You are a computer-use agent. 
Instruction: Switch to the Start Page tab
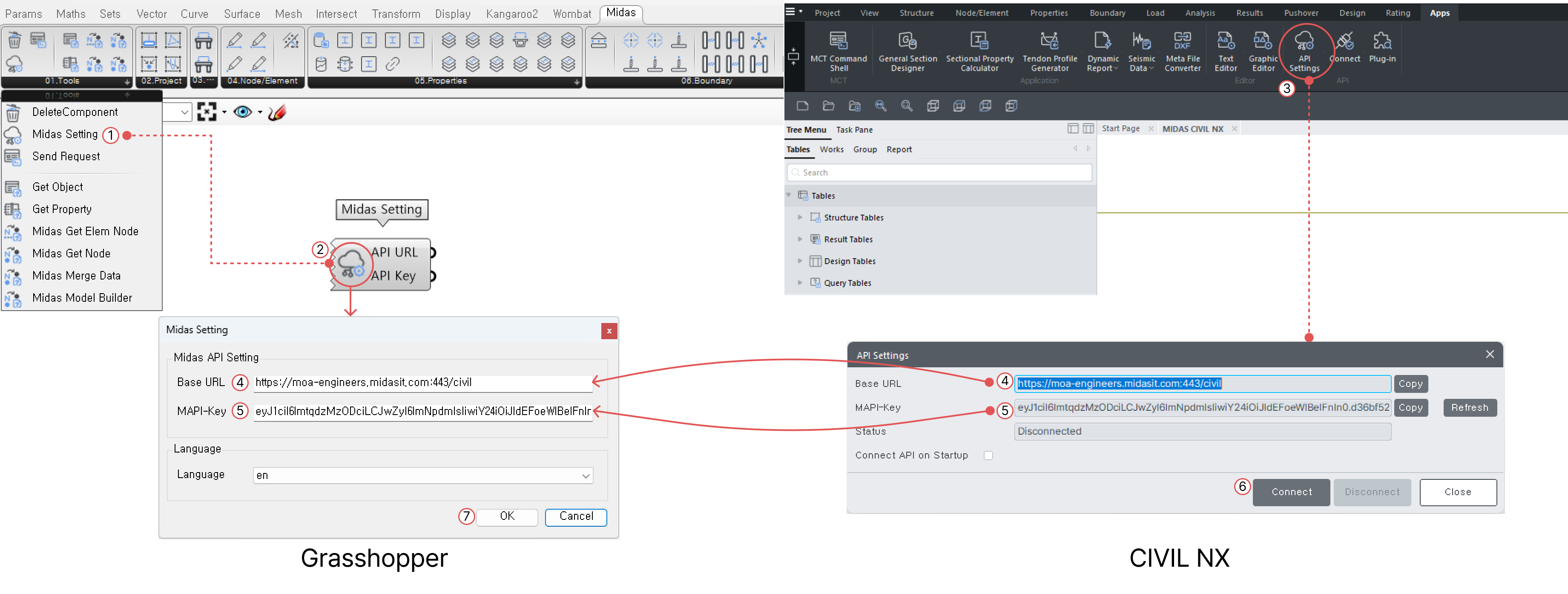[x=1120, y=129]
